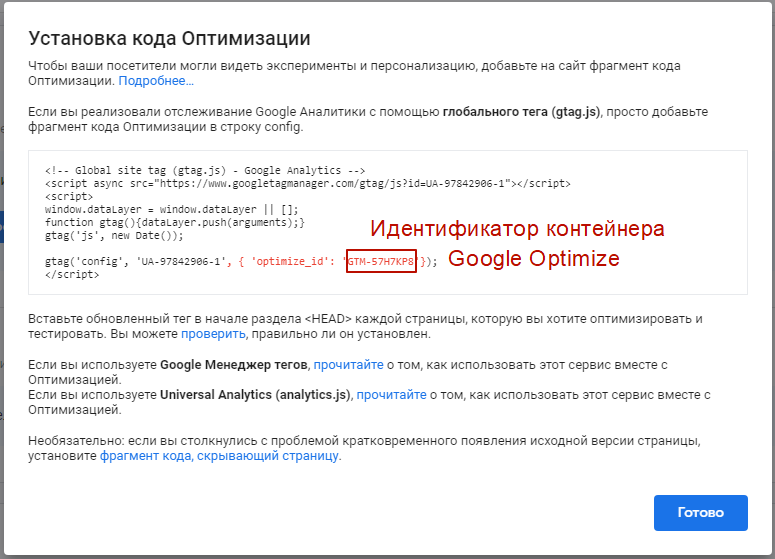Click the opening <script> line in code
This screenshot has height=559, width=775.
[x=69, y=197]
